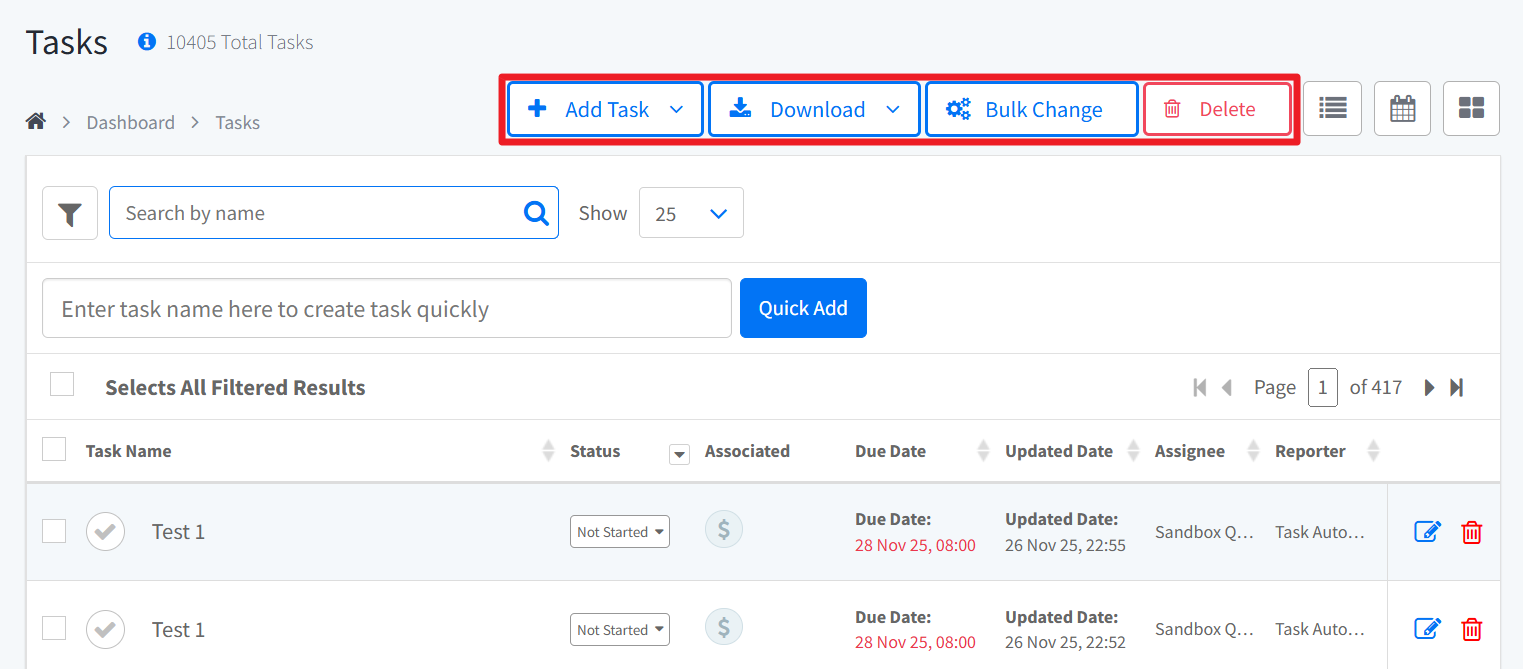Screen dimensions: 1523x669
Task: Go to the next page arrow
Action: [x=1429, y=388]
